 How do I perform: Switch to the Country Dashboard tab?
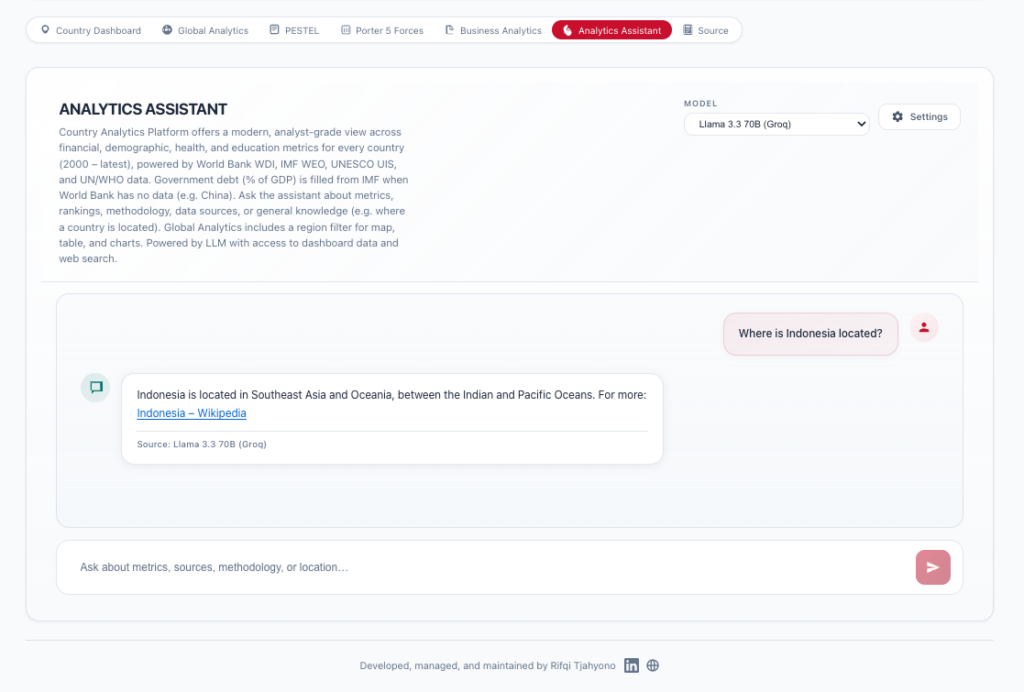tap(90, 31)
